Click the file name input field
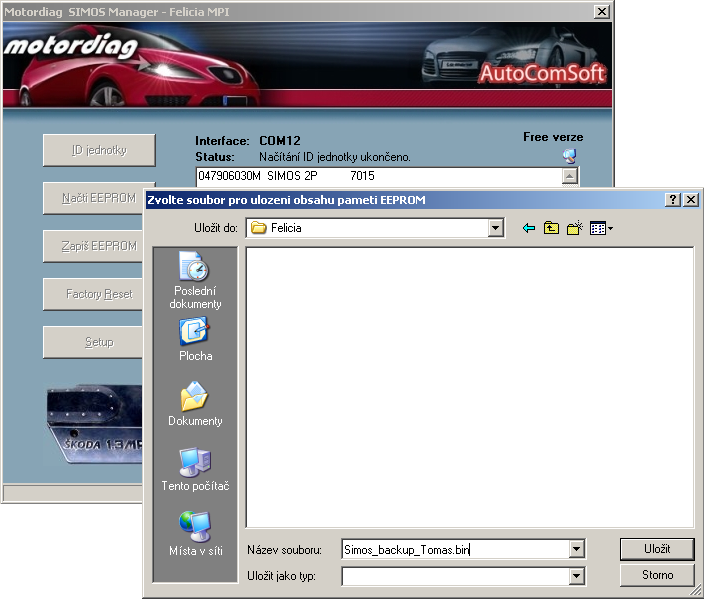Viewport: 704px width, 599px height. [x=453, y=549]
